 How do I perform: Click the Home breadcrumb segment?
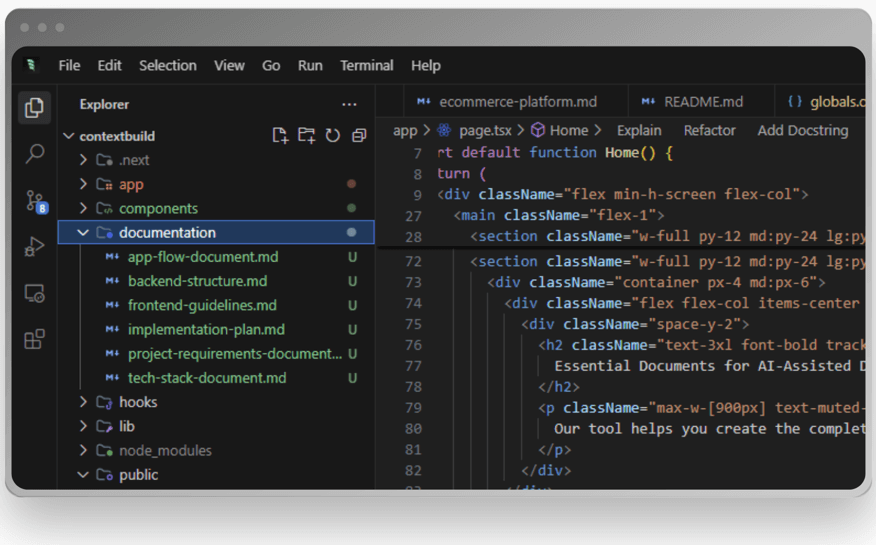[569, 130]
